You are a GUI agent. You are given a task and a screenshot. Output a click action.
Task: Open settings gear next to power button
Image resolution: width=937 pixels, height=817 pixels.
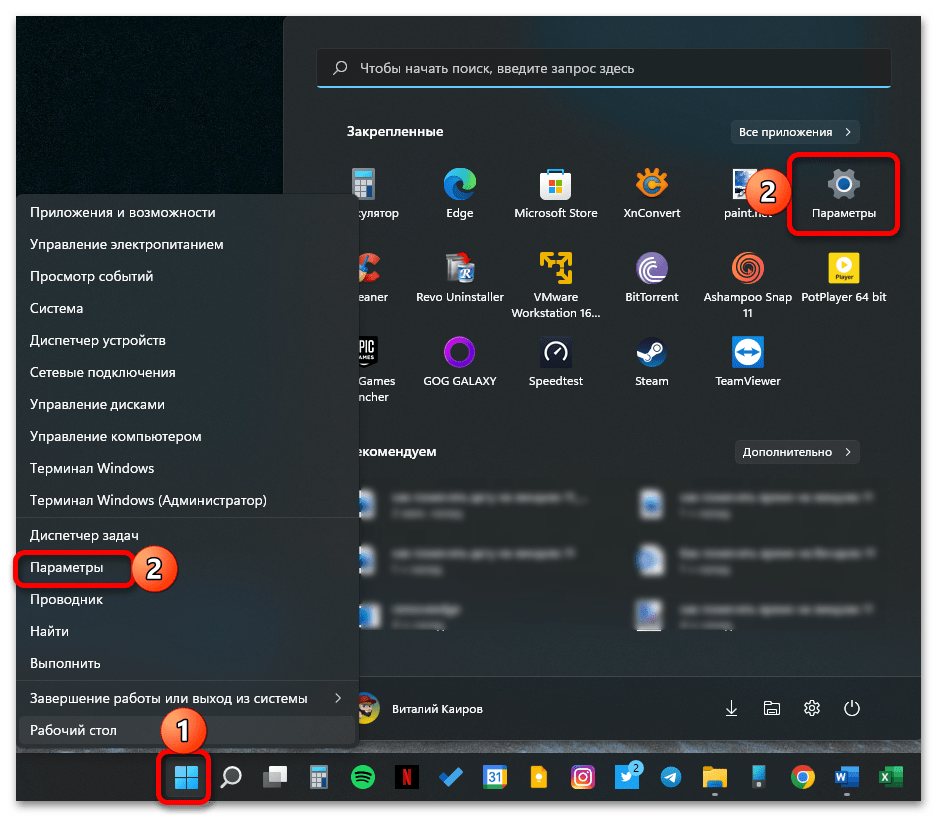pyautogui.click(x=812, y=708)
